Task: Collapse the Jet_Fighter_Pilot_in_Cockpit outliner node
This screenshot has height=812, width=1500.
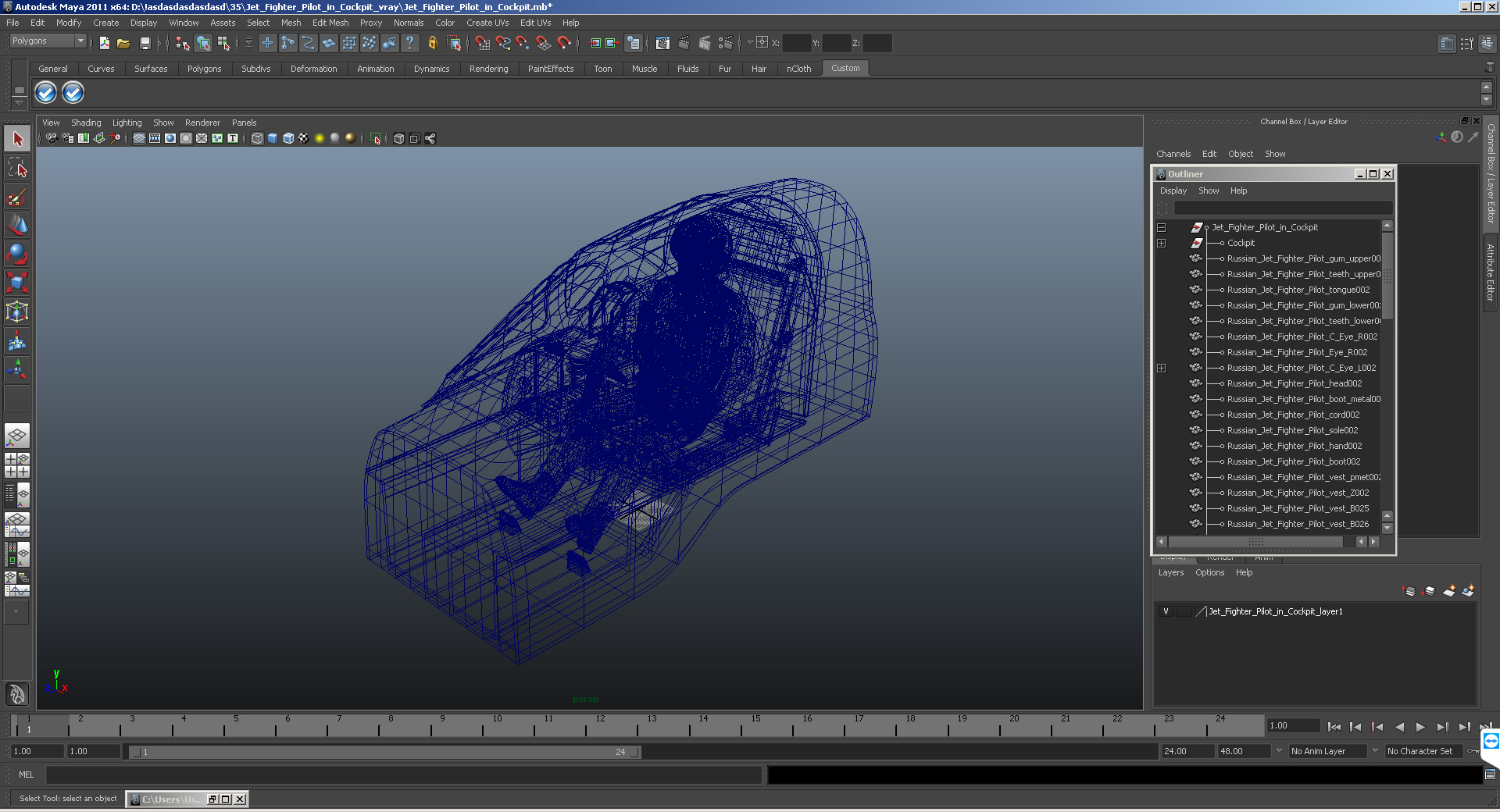Action: (1162, 227)
